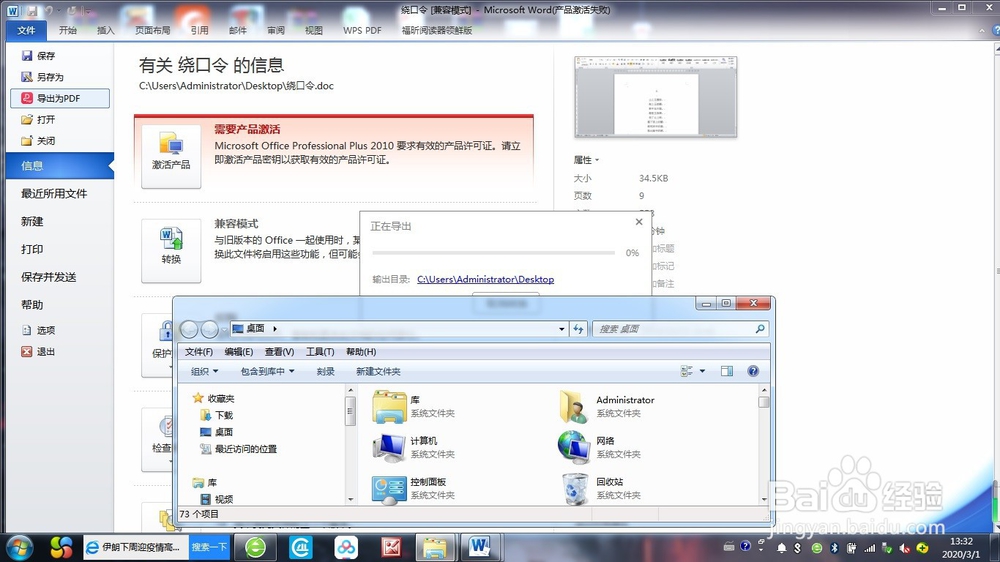1000x562 pixels.
Task: Click the Explorer search magnifier icon
Action: [760, 329]
